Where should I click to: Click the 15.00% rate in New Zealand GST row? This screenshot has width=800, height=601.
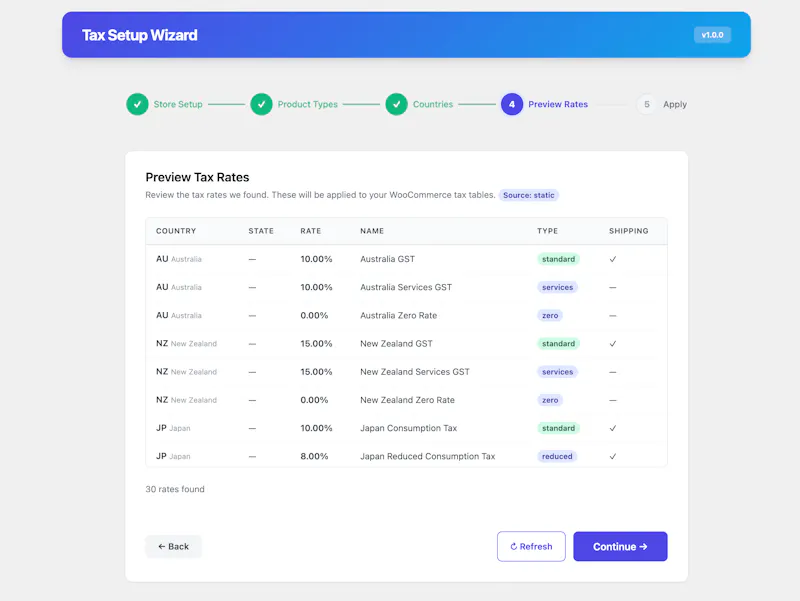pyautogui.click(x=316, y=343)
